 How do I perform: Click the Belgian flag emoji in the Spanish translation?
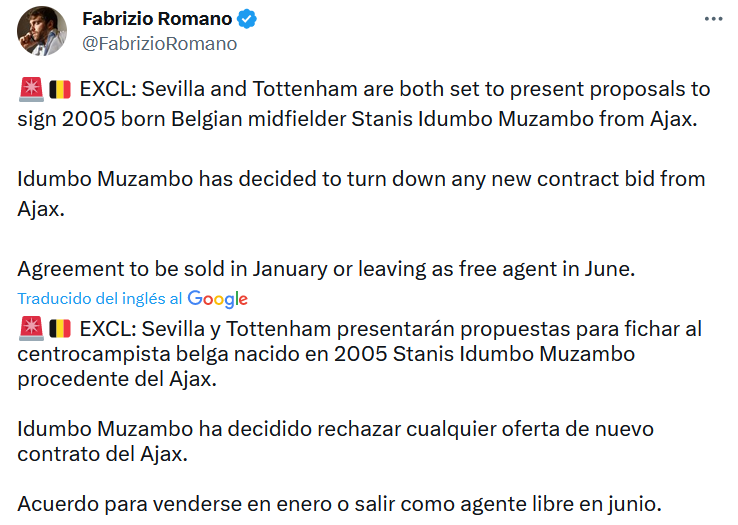[x=60, y=329]
